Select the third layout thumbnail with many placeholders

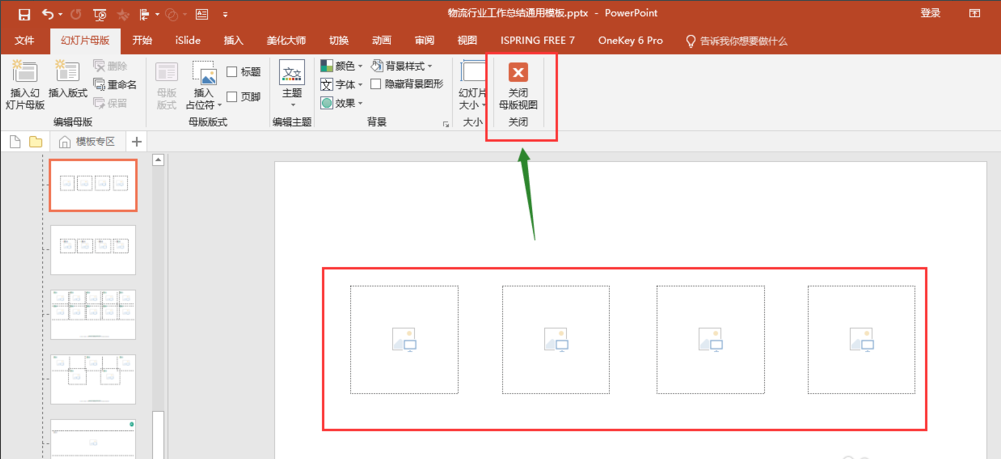[x=93, y=314]
